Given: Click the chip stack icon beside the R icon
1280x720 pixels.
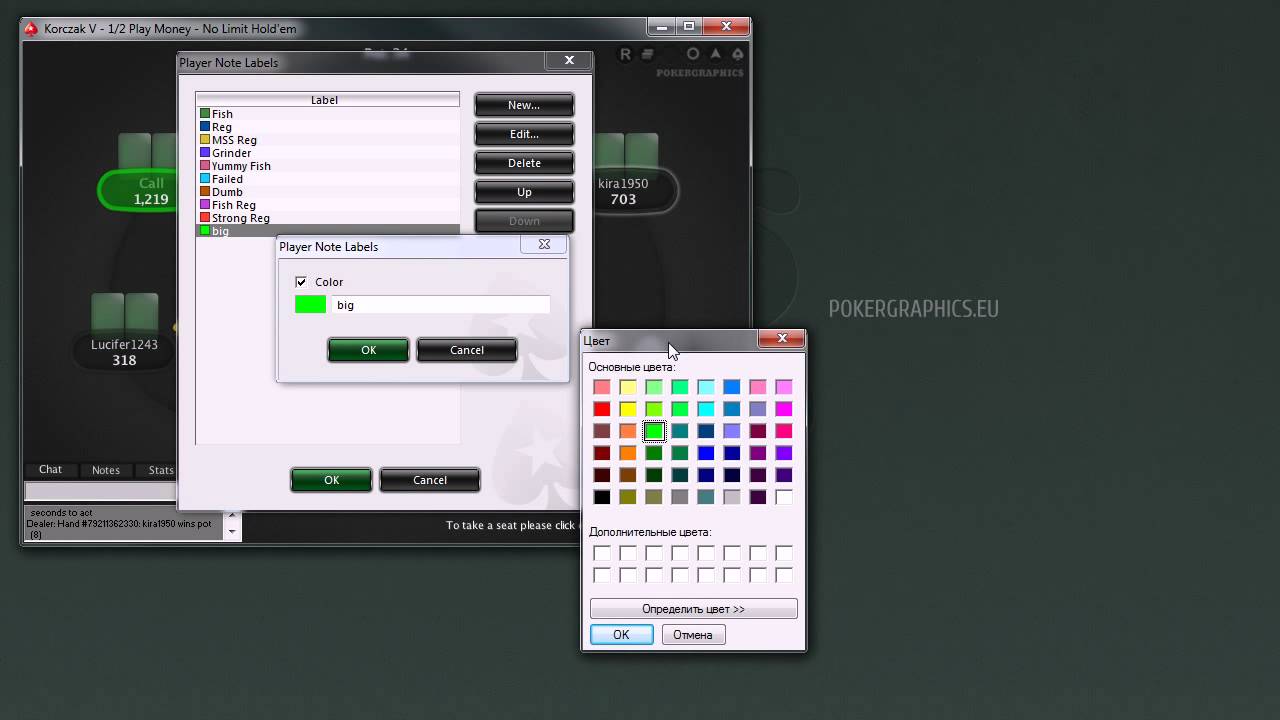Looking at the screenshot, I should pyautogui.click(x=648, y=55).
